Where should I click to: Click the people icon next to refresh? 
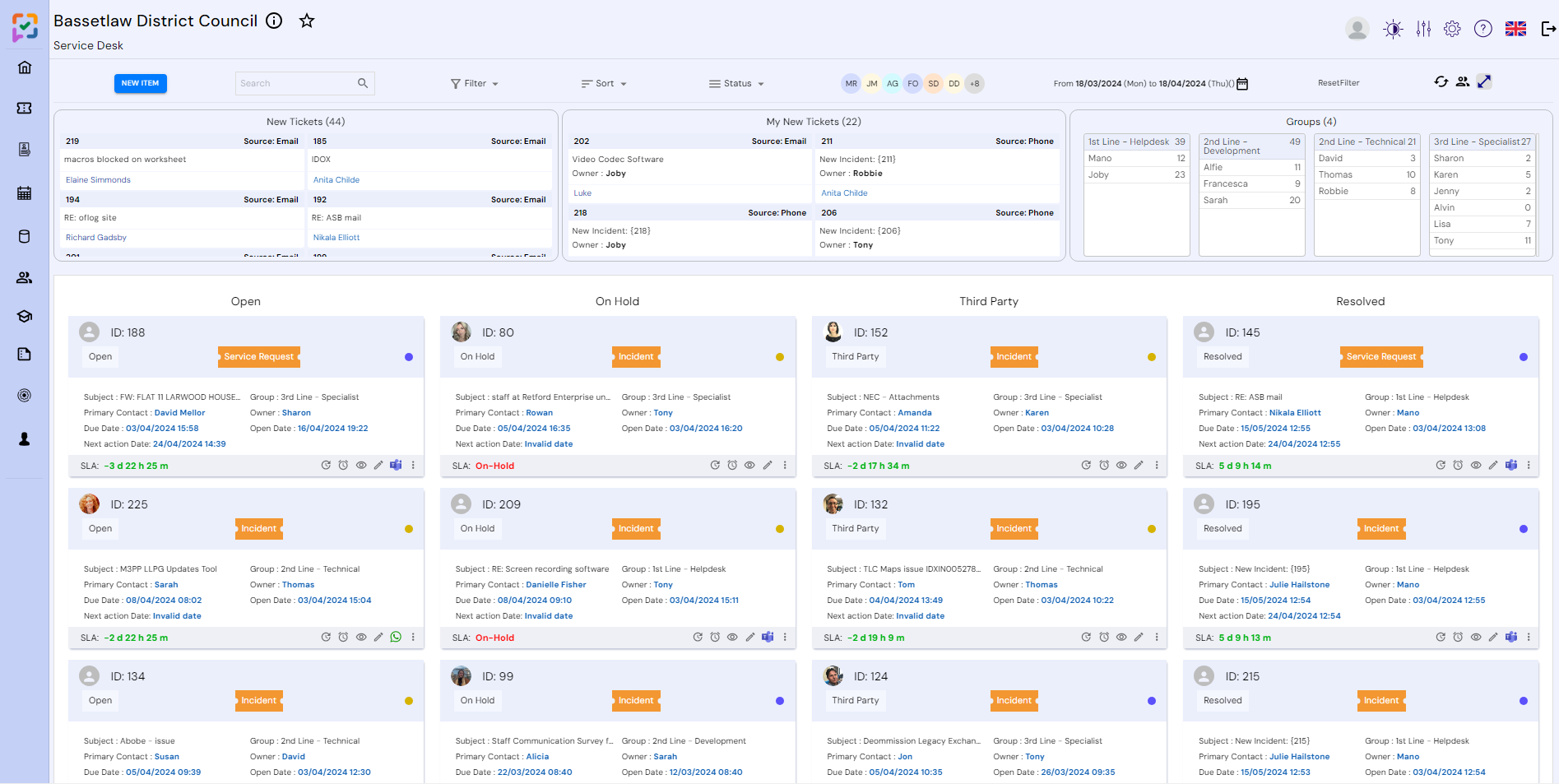[x=1463, y=81]
